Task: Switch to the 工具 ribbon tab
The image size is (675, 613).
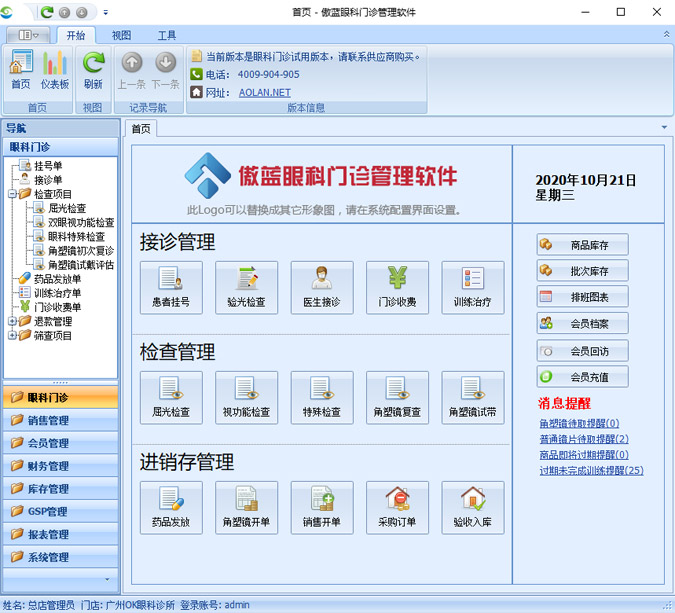Action: click(167, 35)
